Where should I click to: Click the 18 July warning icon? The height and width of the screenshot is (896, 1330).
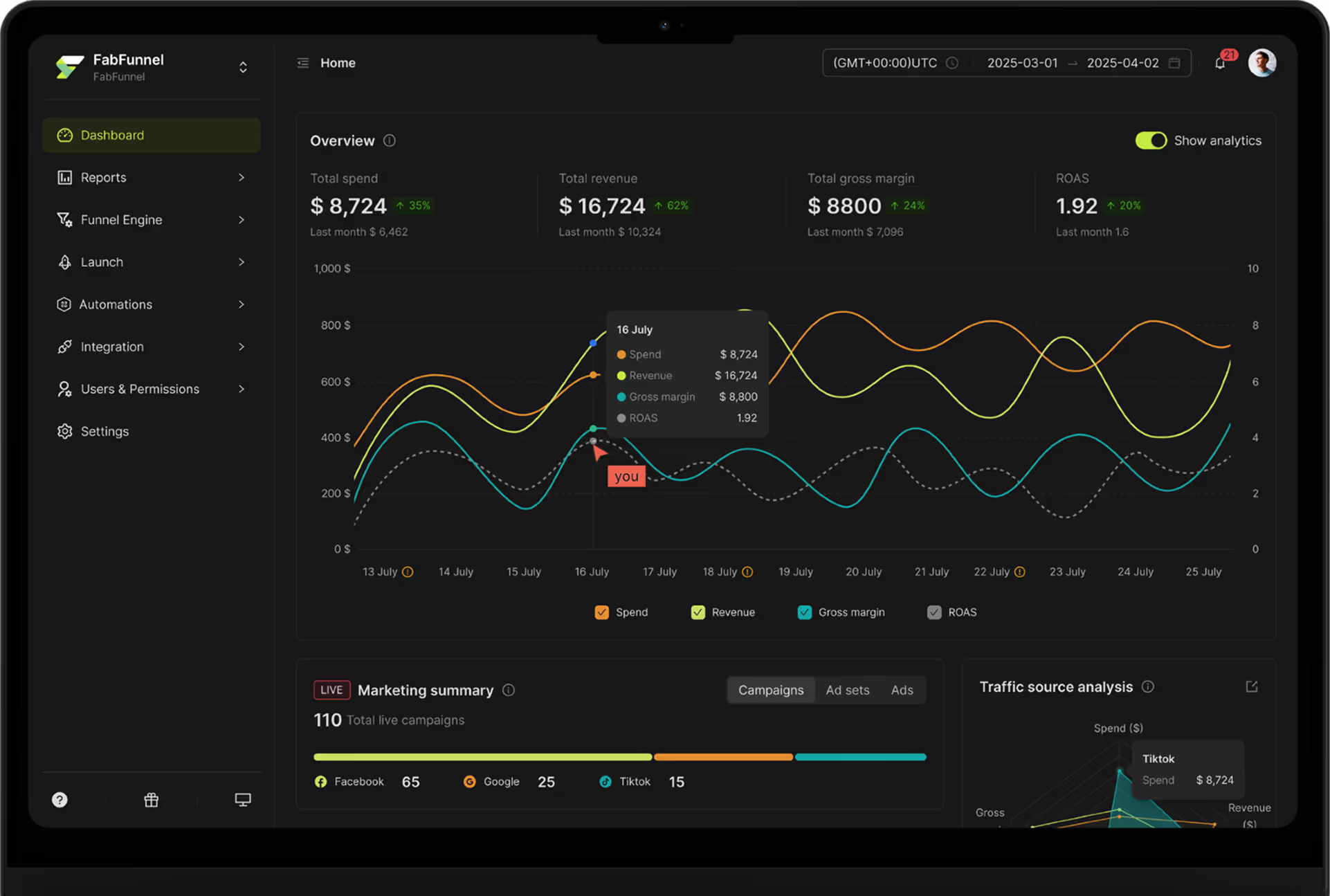pos(747,572)
